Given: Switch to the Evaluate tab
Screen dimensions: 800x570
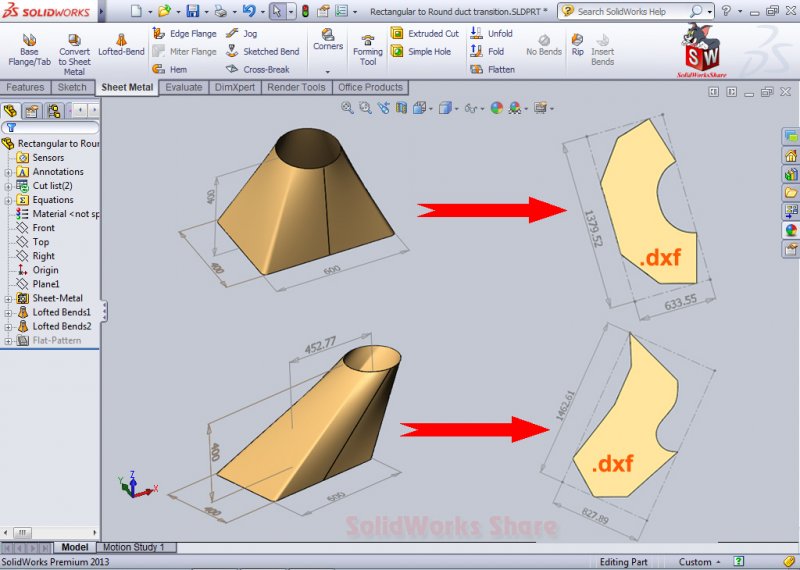Looking at the screenshot, I should (x=184, y=87).
